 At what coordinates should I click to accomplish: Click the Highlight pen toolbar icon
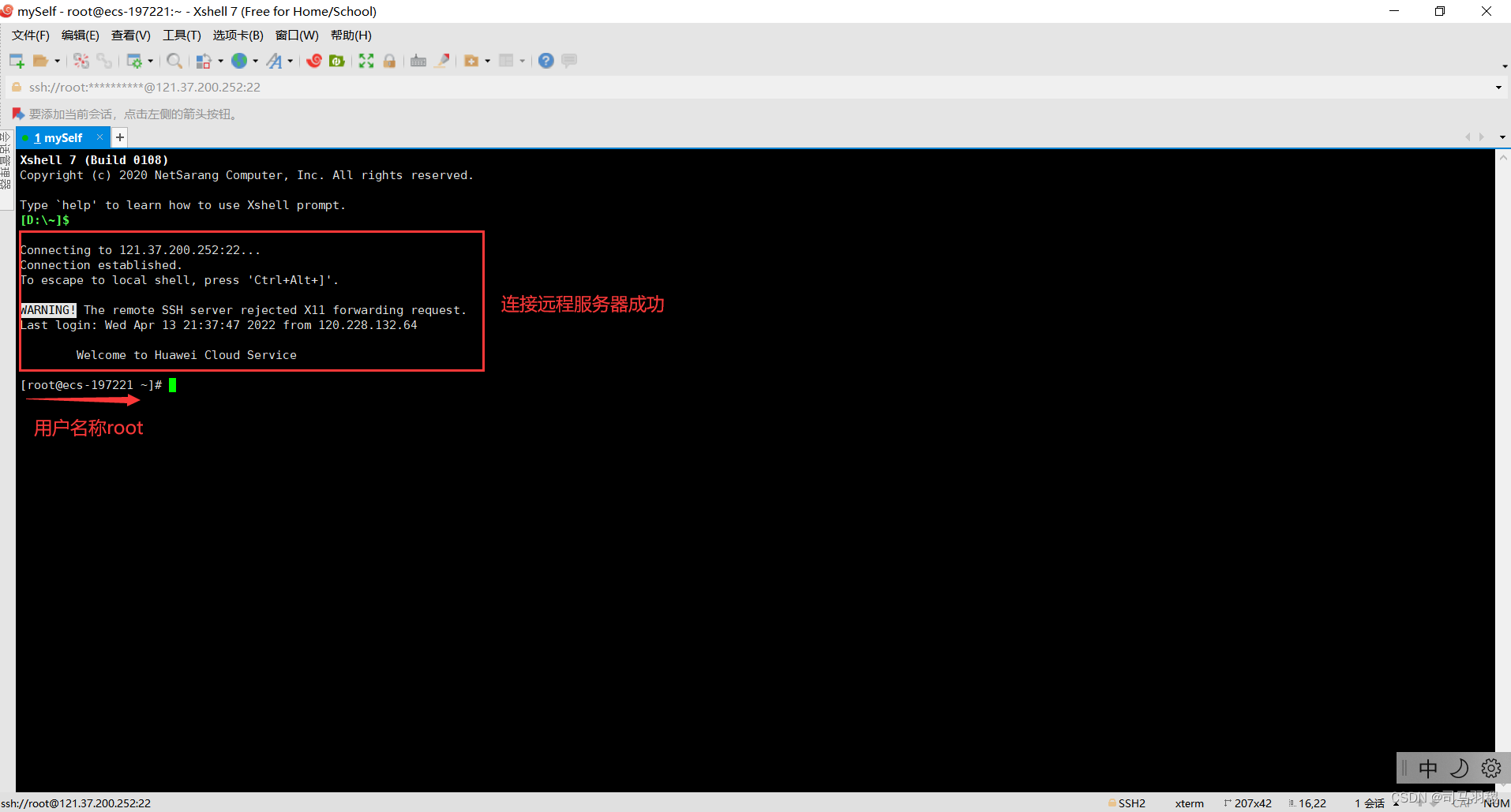coord(442,61)
